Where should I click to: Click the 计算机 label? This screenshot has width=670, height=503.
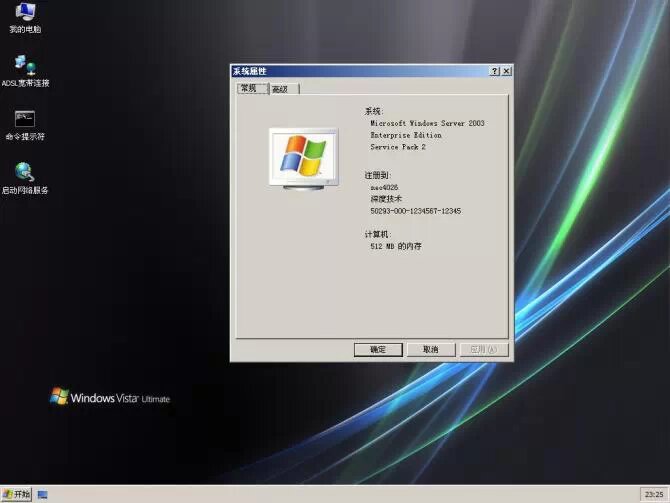378,234
